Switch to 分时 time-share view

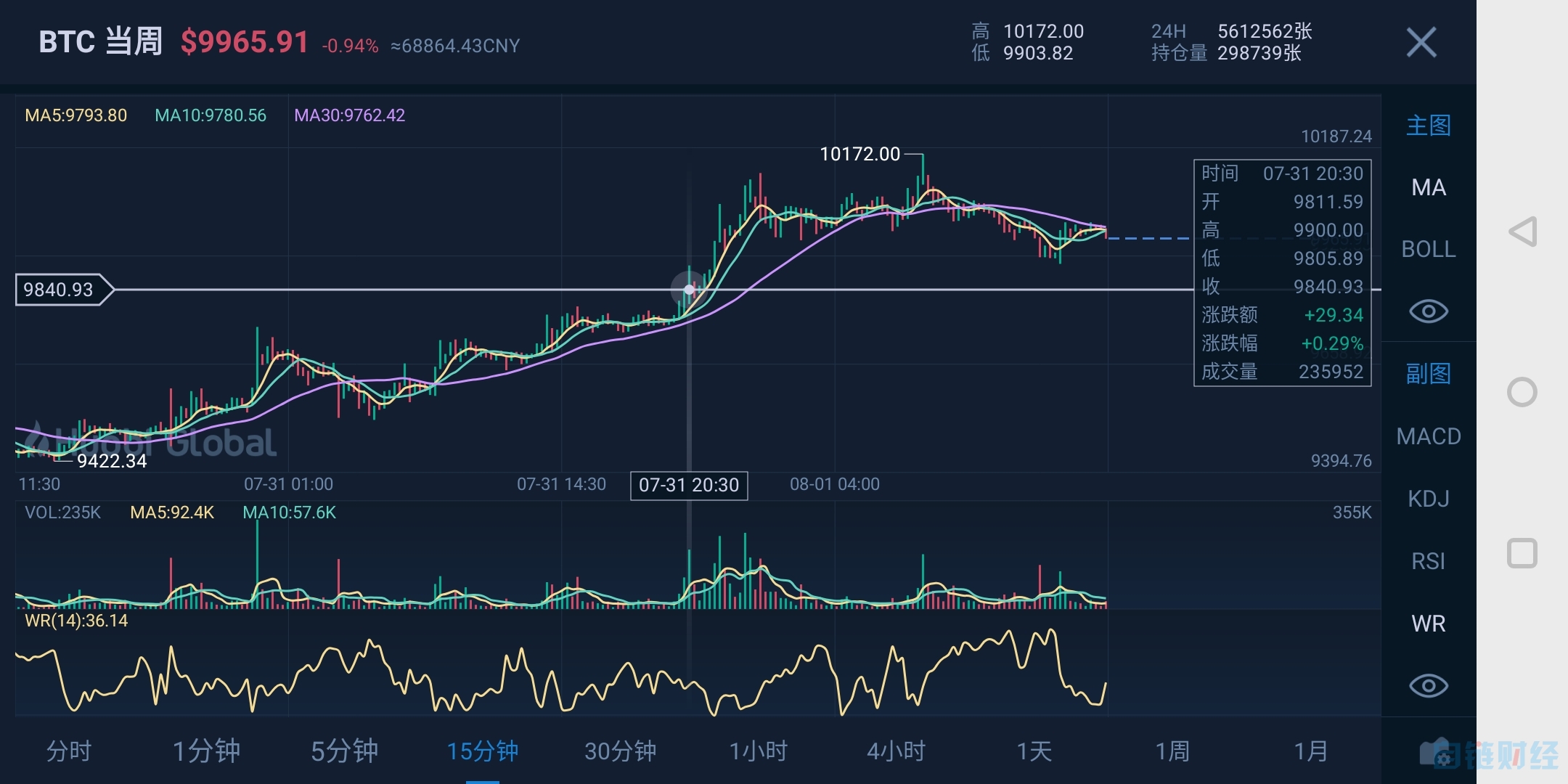click(69, 751)
